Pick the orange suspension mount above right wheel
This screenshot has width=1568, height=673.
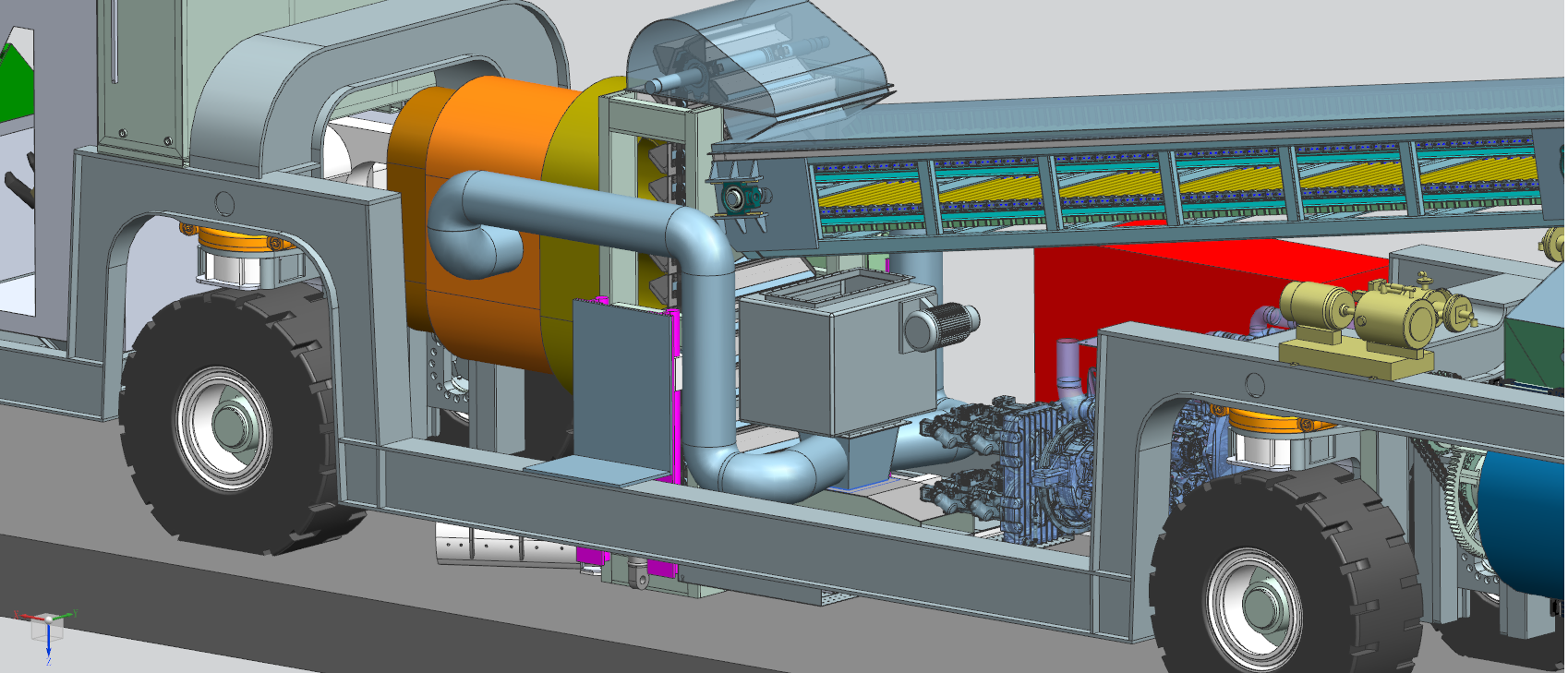point(1279,423)
